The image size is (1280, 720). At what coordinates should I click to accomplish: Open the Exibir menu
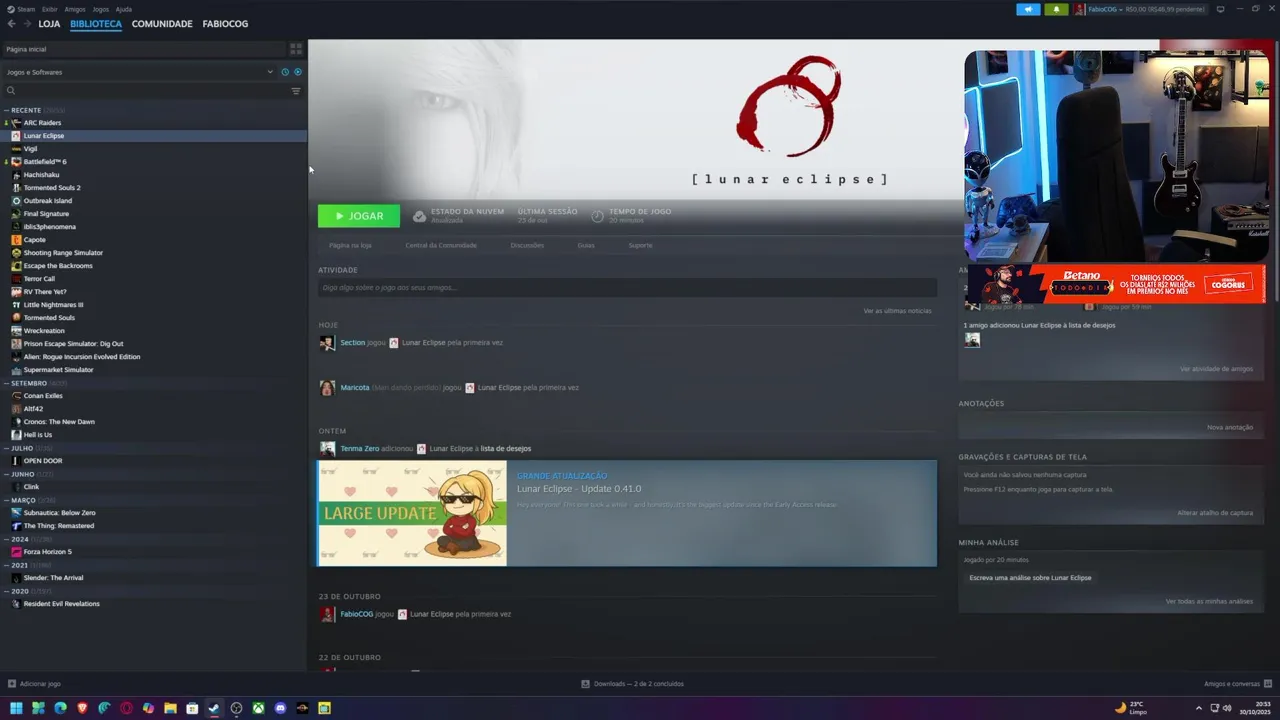click(x=50, y=9)
